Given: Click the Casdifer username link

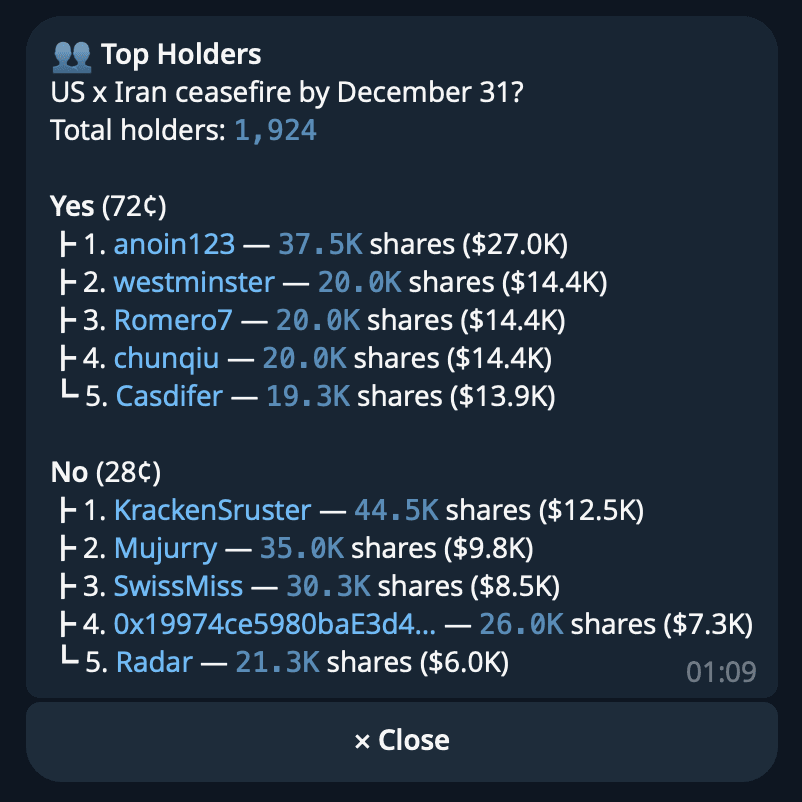Looking at the screenshot, I should tap(169, 395).
